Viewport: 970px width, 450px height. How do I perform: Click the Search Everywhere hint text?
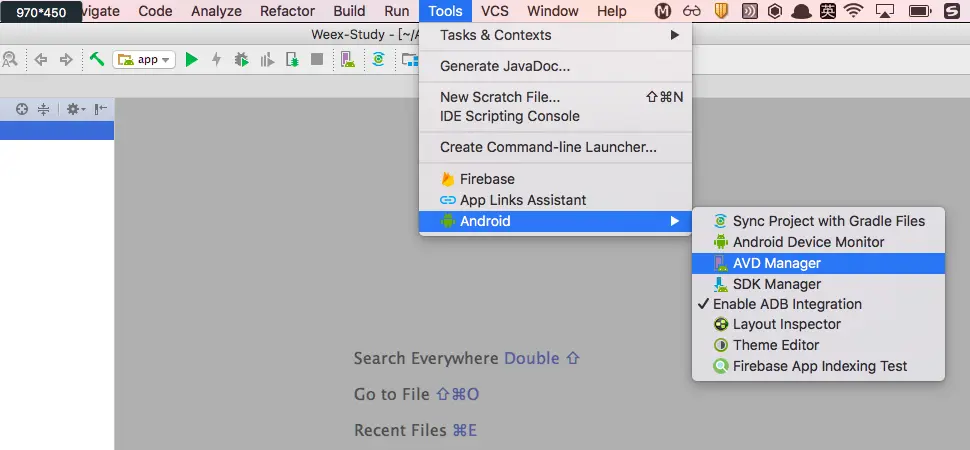pyautogui.click(x=466, y=358)
